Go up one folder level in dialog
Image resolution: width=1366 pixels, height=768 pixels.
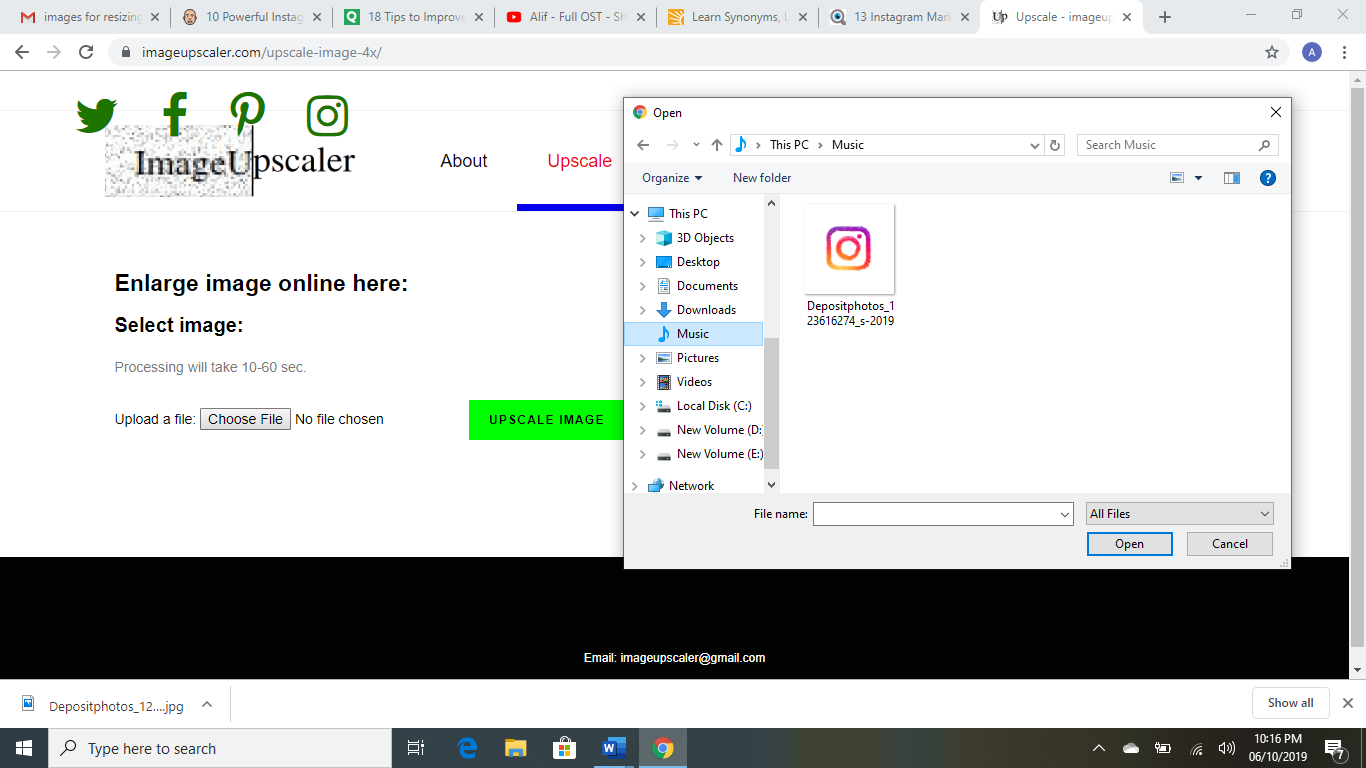click(717, 145)
